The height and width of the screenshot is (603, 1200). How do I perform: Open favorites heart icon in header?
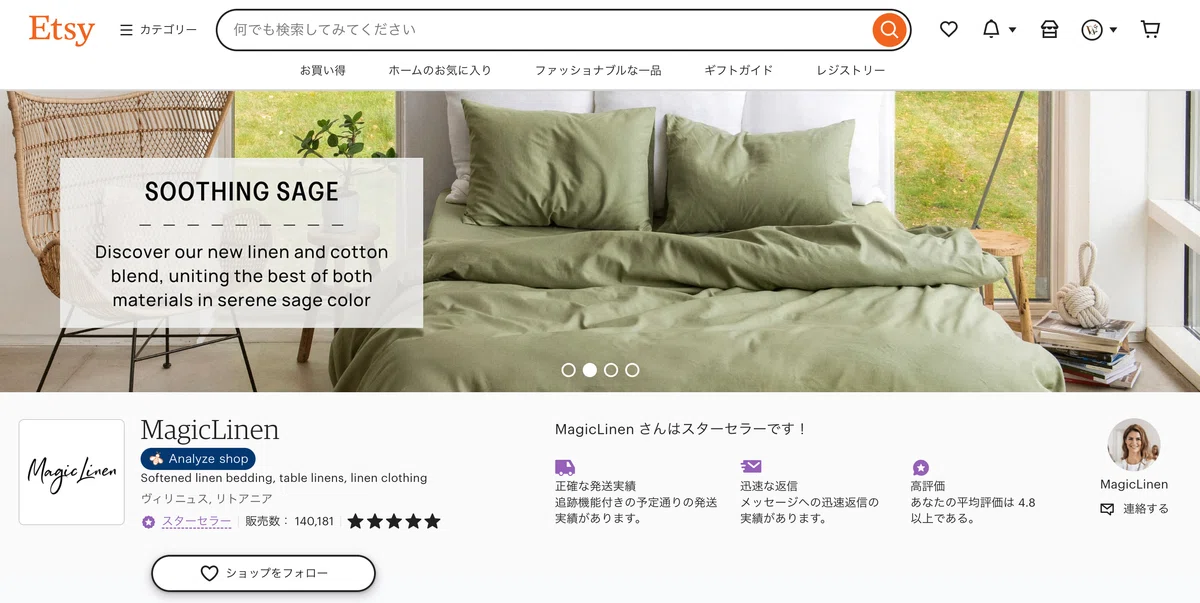point(949,30)
